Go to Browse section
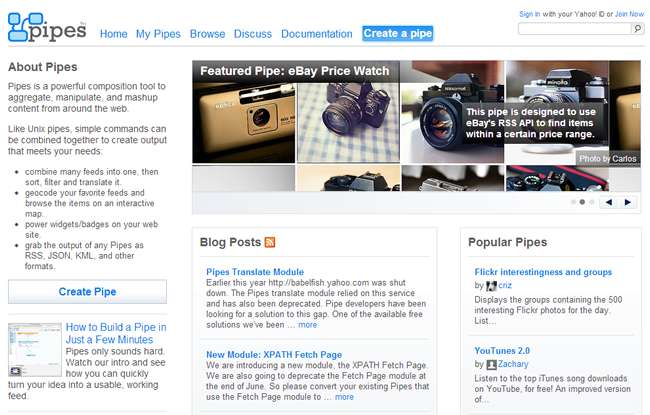 pos(207,34)
